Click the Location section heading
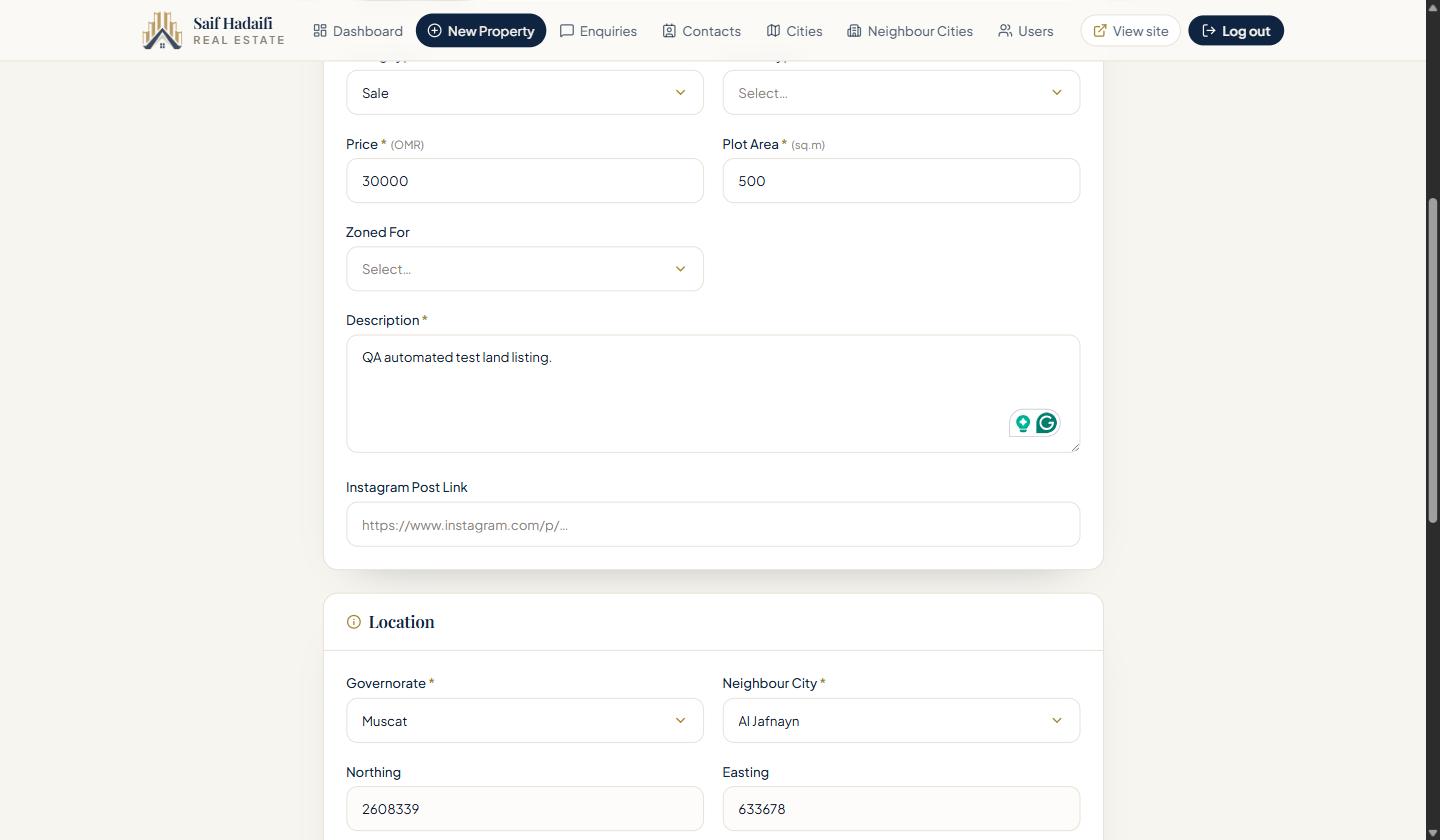This screenshot has width=1440, height=840. click(x=401, y=622)
